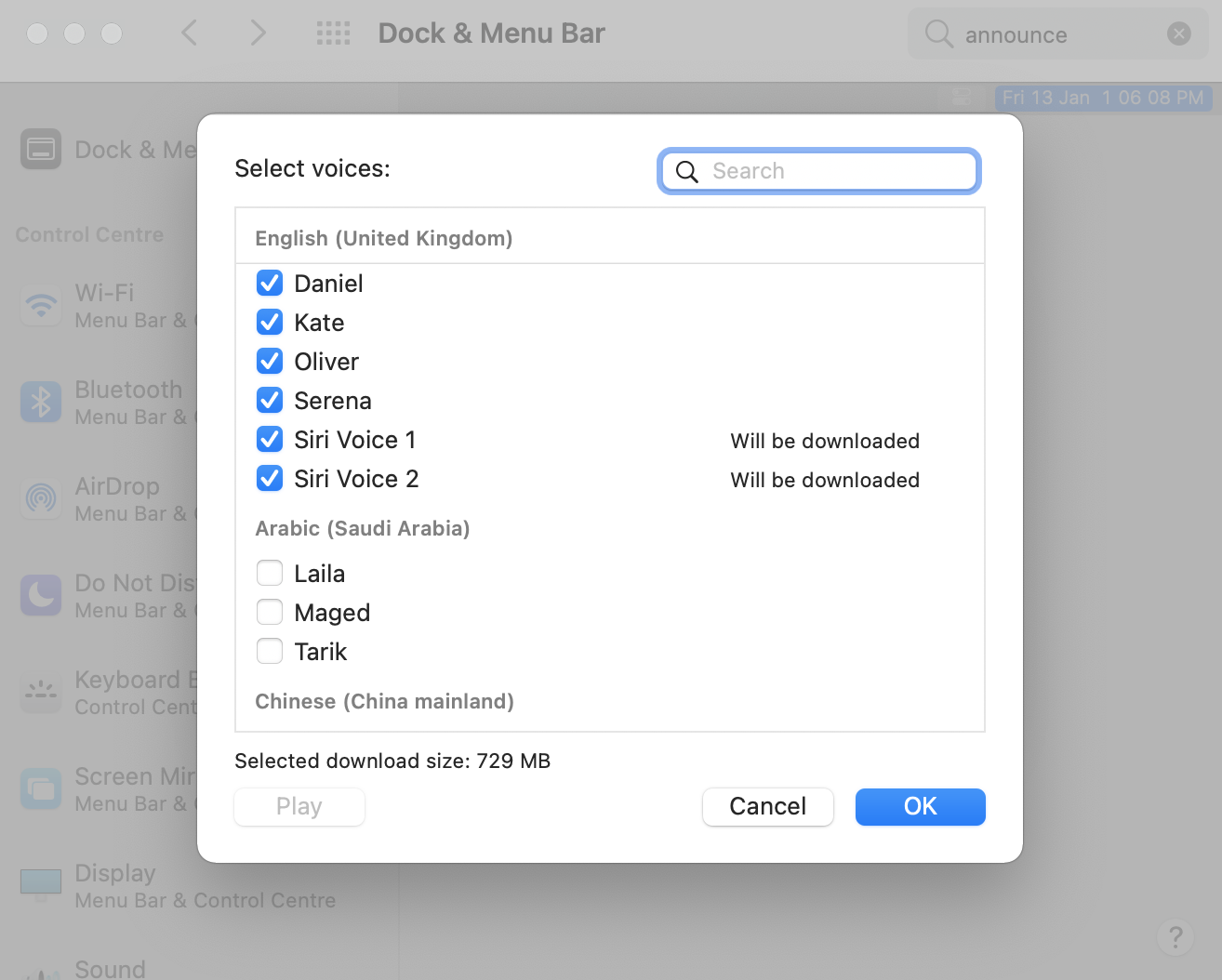
Task: Click the toolbar search field with 'announce'
Action: pos(1058,34)
